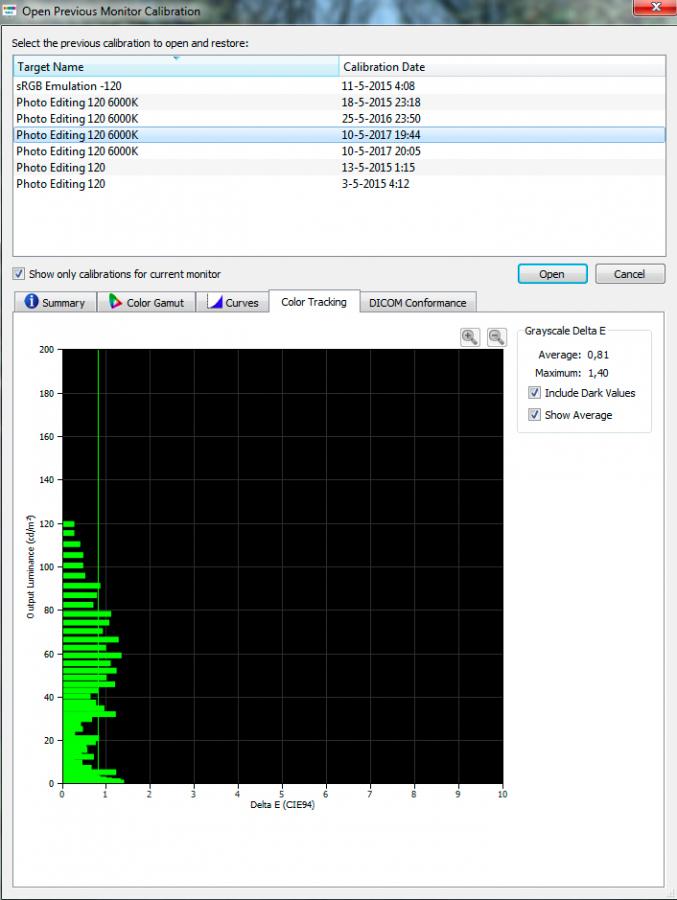Image resolution: width=677 pixels, height=900 pixels.
Task: Click the Grayscale Delta E group label
Action: point(564,331)
